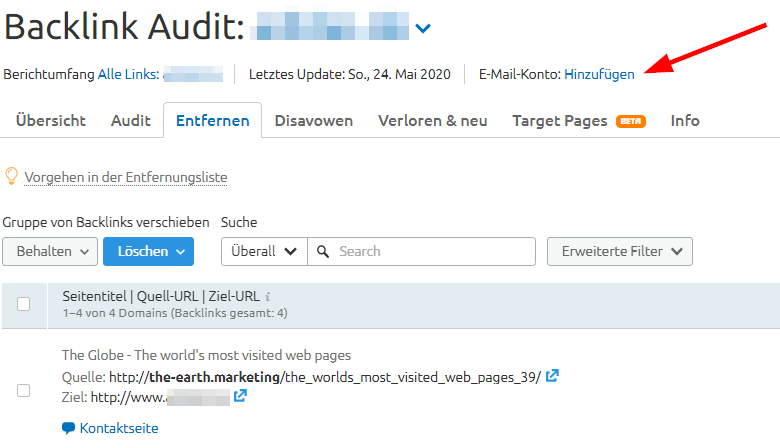
Task: Click the Ziel http://www. target URL
Action: pyautogui.click(x=161, y=397)
